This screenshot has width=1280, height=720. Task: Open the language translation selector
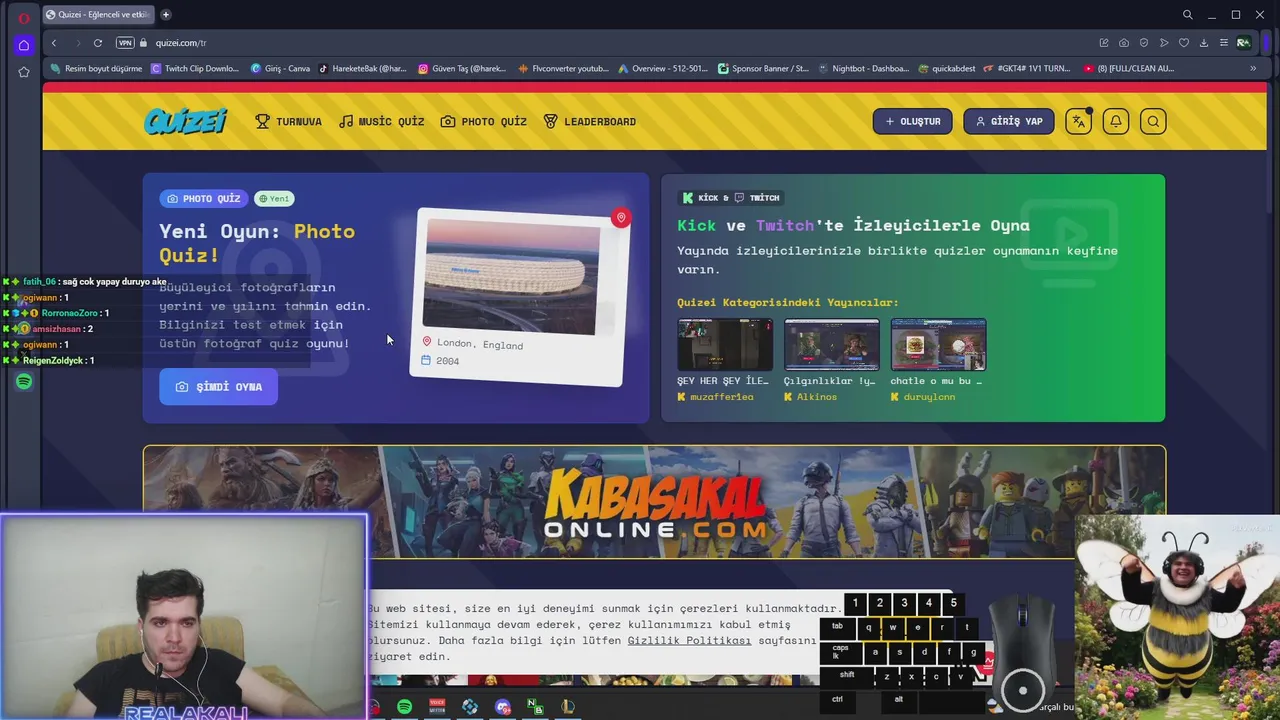[1078, 121]
